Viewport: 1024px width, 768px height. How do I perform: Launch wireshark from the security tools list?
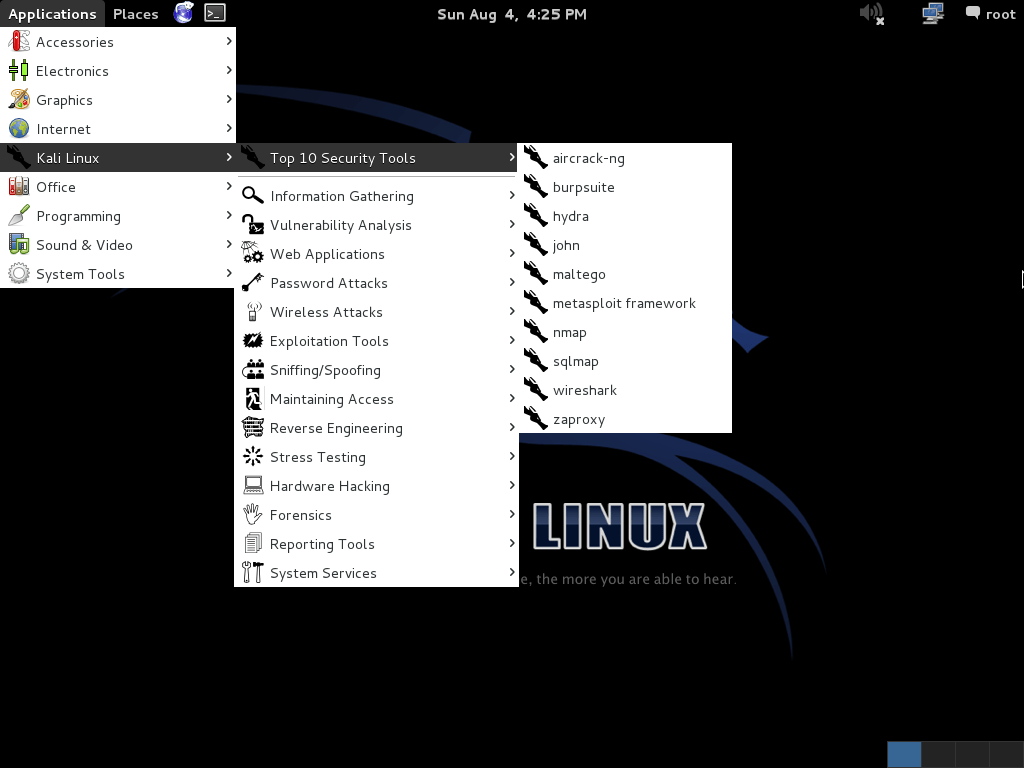coord(585,390)
